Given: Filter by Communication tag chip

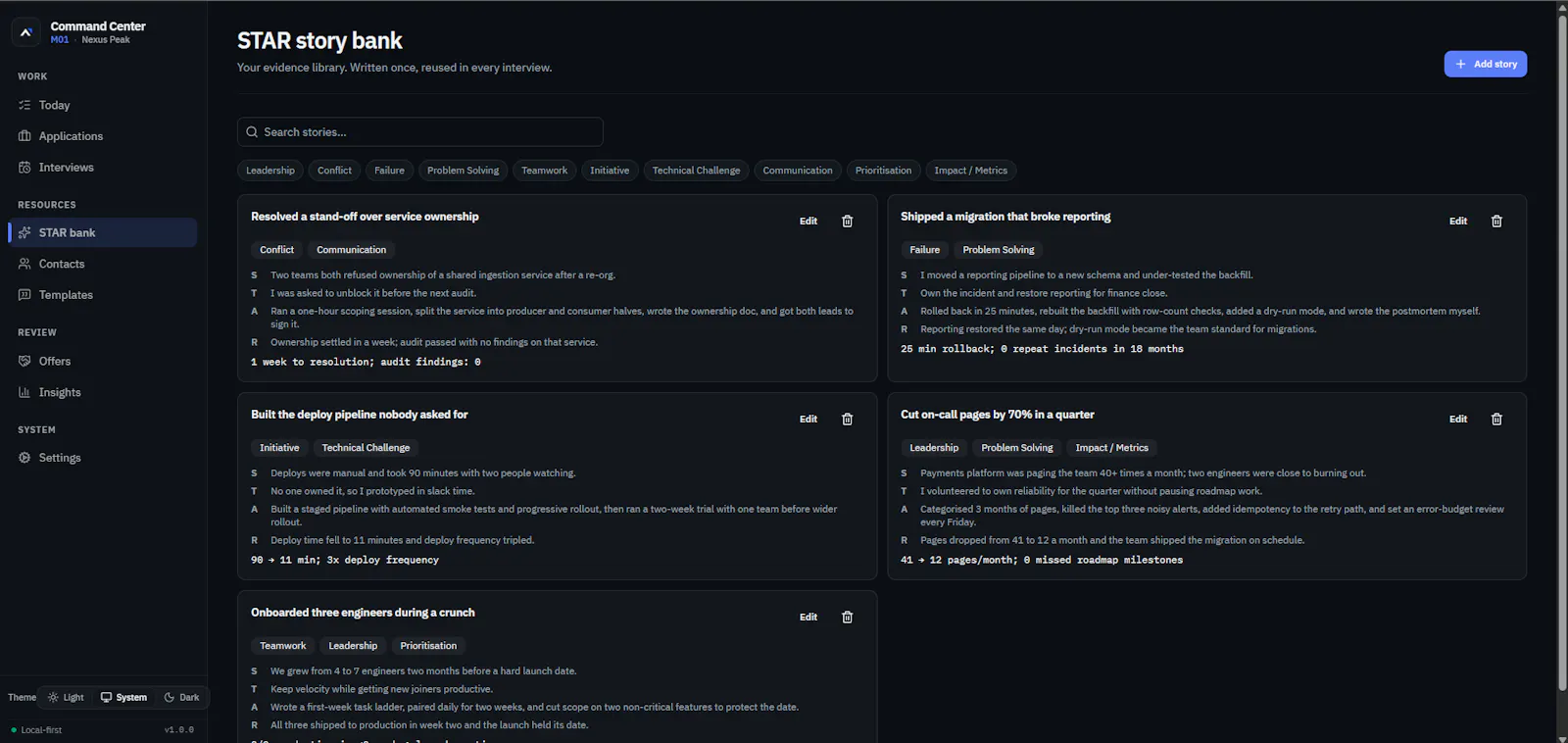Looking at the screenshot, I should click(798, 171).
